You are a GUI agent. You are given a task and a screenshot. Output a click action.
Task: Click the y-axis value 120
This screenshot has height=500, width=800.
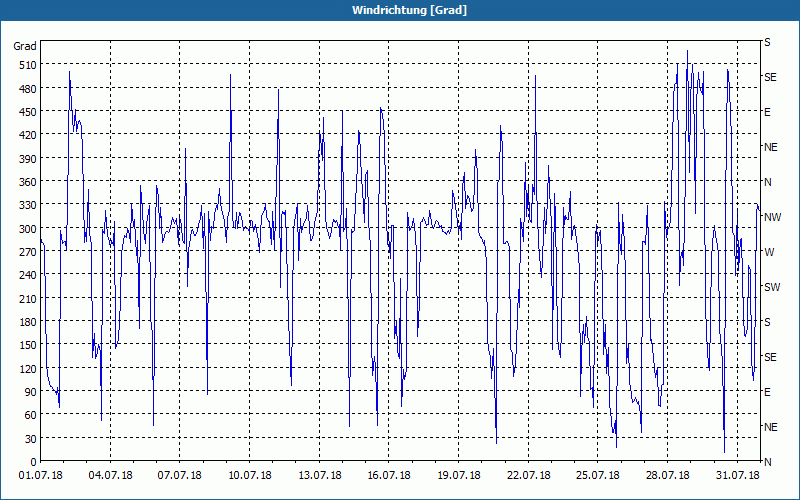(x=28, y=369)
